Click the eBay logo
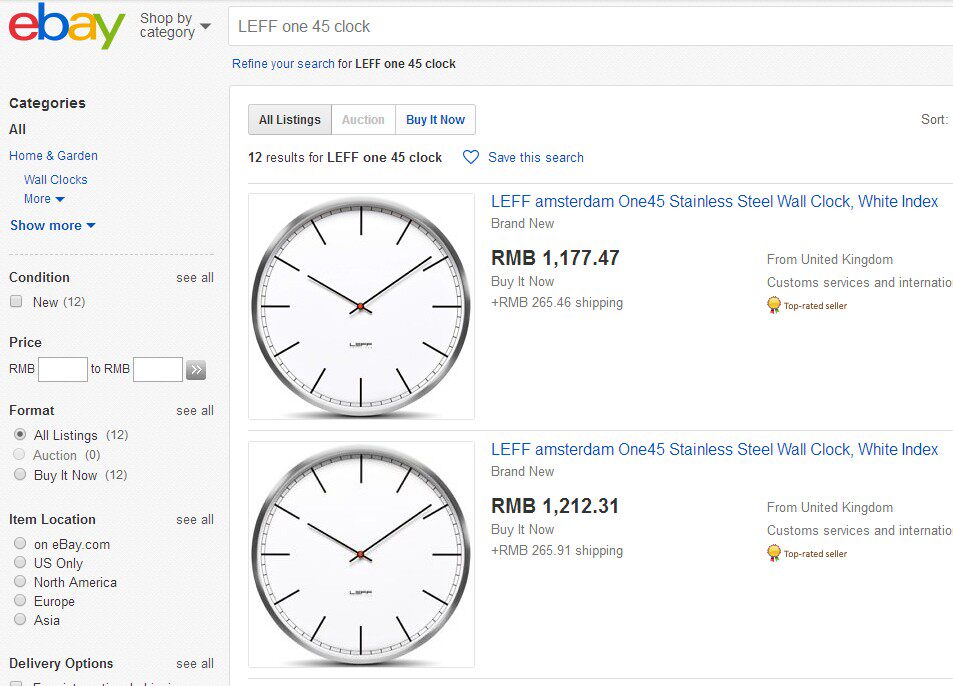The height and width of the screenshot is (686, 953). [67, 26]
